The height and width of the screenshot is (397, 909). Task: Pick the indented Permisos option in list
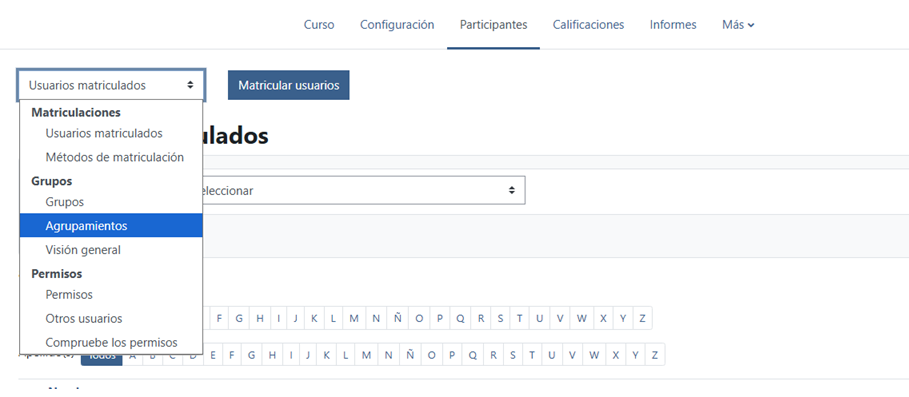pos(111,294)
